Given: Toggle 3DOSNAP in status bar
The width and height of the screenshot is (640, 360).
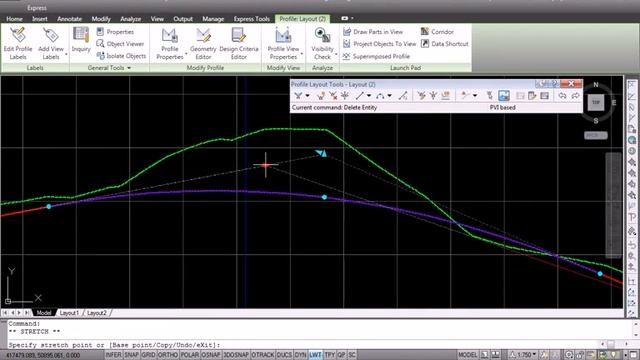Looking at the screenshot, I should 236,355.
